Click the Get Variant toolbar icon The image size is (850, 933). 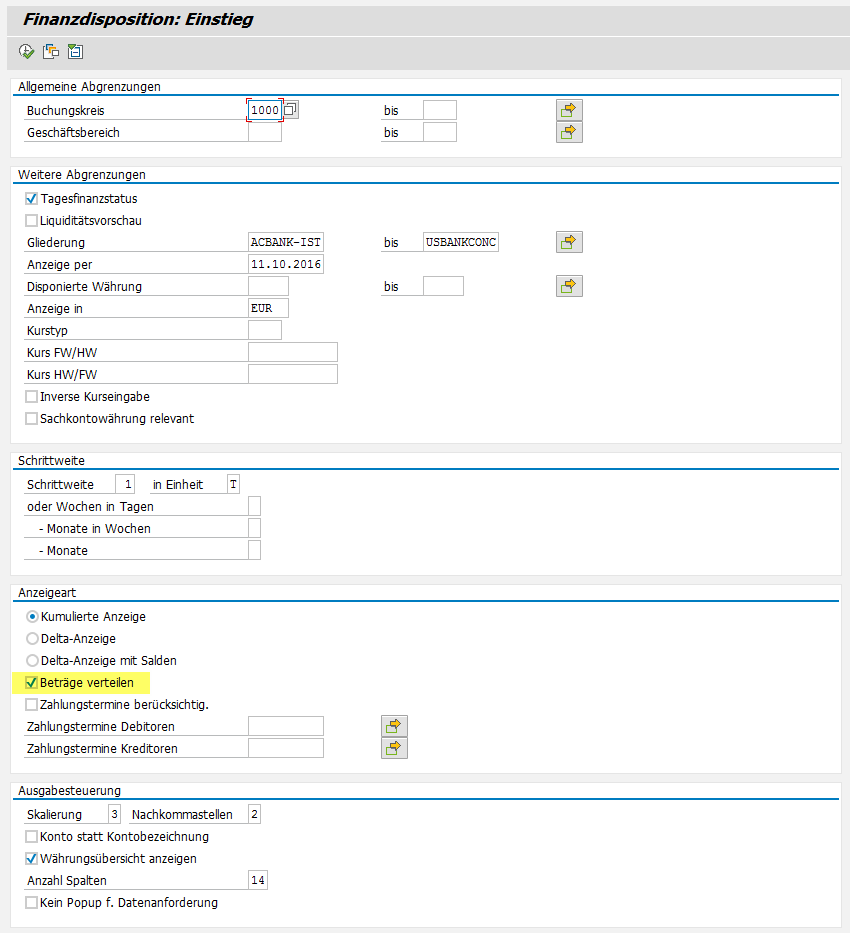point(50,51)
